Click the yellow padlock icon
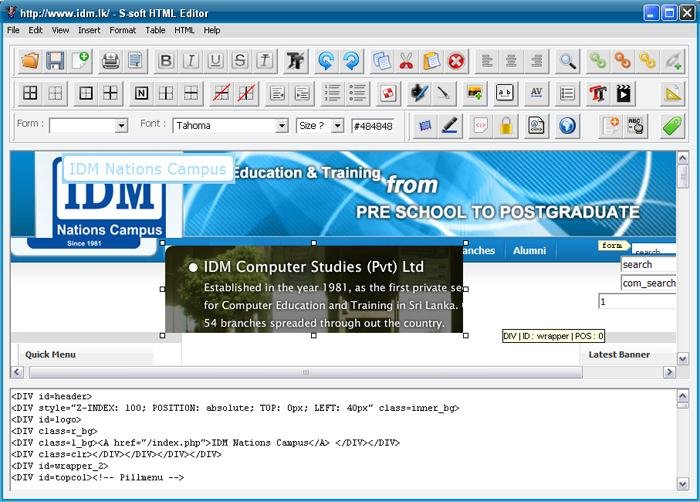The height and width of the screenshot is (502, 700). (505, 126)
